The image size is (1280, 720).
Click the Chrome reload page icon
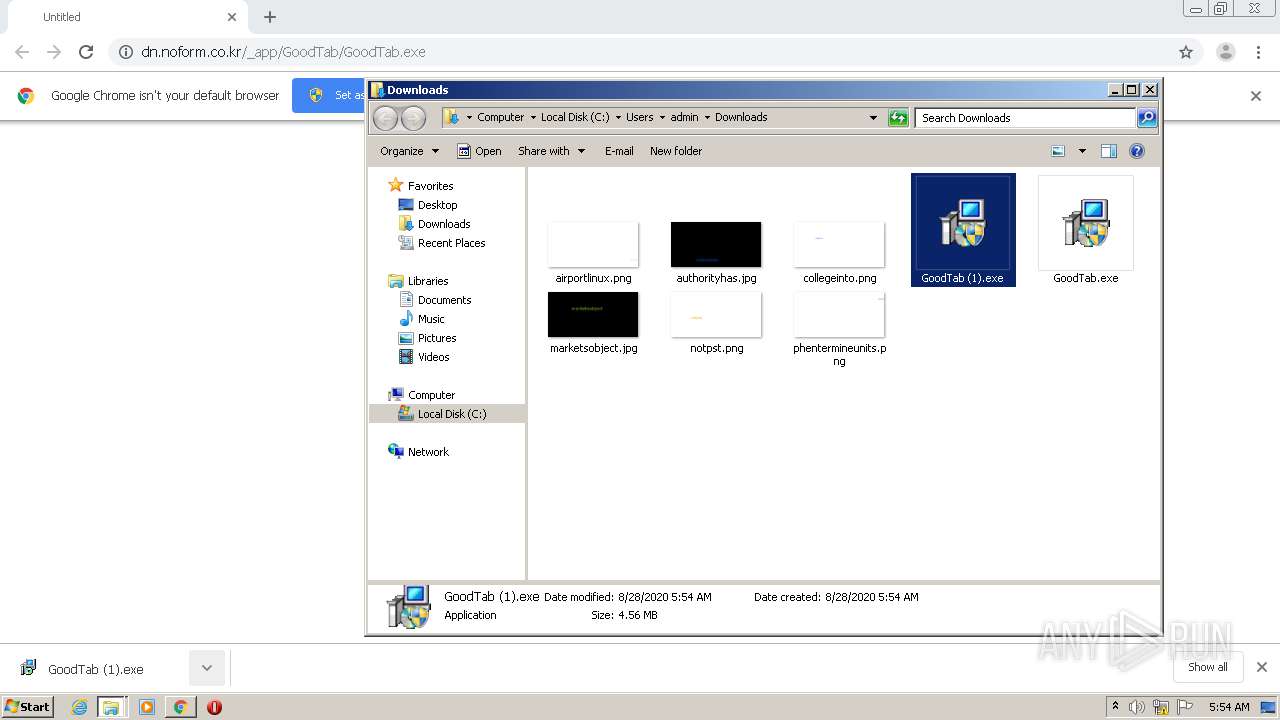86,52
